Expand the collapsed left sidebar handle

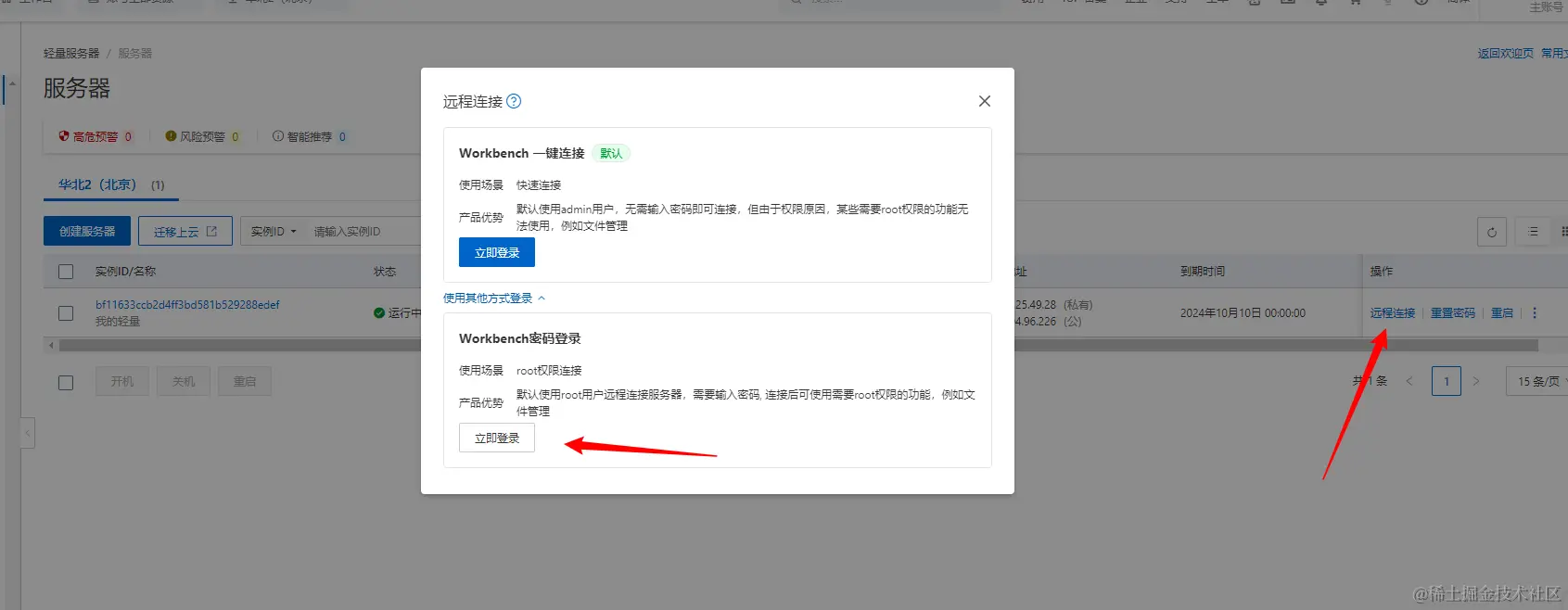pos(28,433)
